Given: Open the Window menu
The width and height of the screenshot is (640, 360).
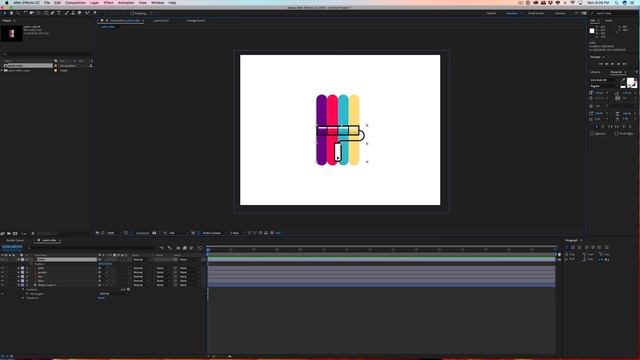Looking at the screenshot, I should point(158,2).
